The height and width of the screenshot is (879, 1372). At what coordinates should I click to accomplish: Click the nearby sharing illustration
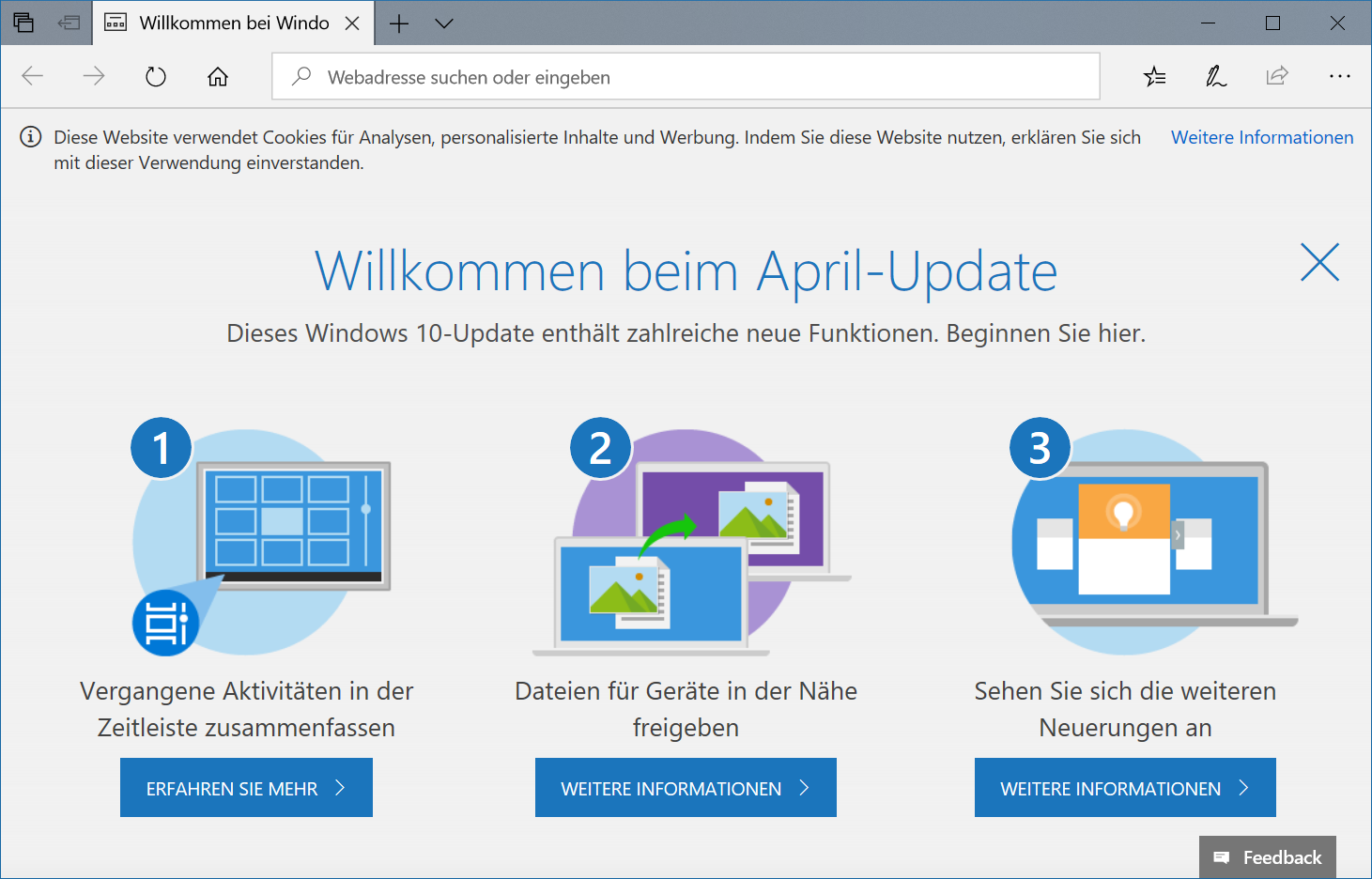tap(692, 537)
